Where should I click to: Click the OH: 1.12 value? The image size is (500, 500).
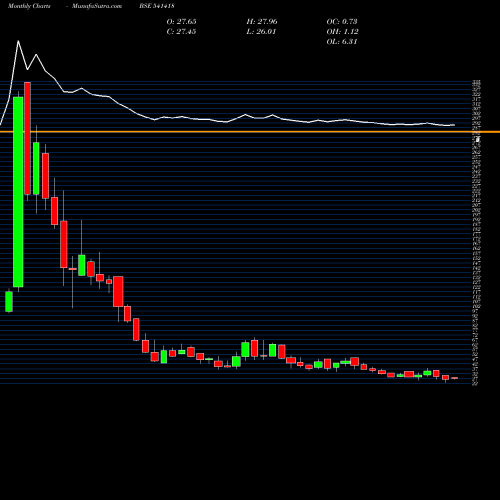[342, 31]
